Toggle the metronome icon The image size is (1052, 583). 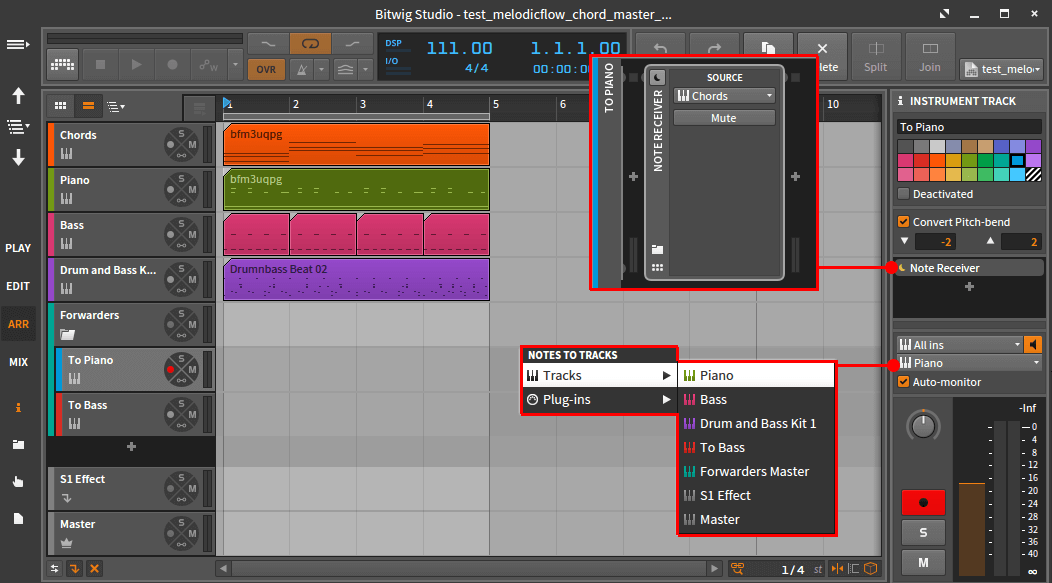click(302, 69)
